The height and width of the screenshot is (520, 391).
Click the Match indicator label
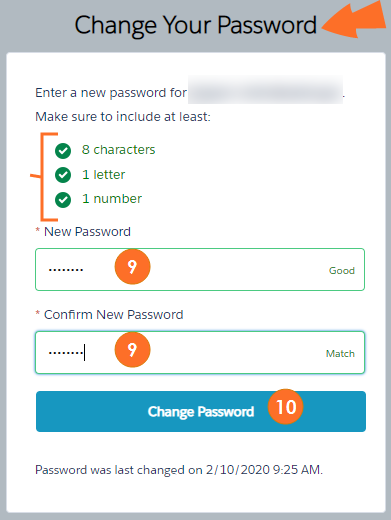[340, 353]
